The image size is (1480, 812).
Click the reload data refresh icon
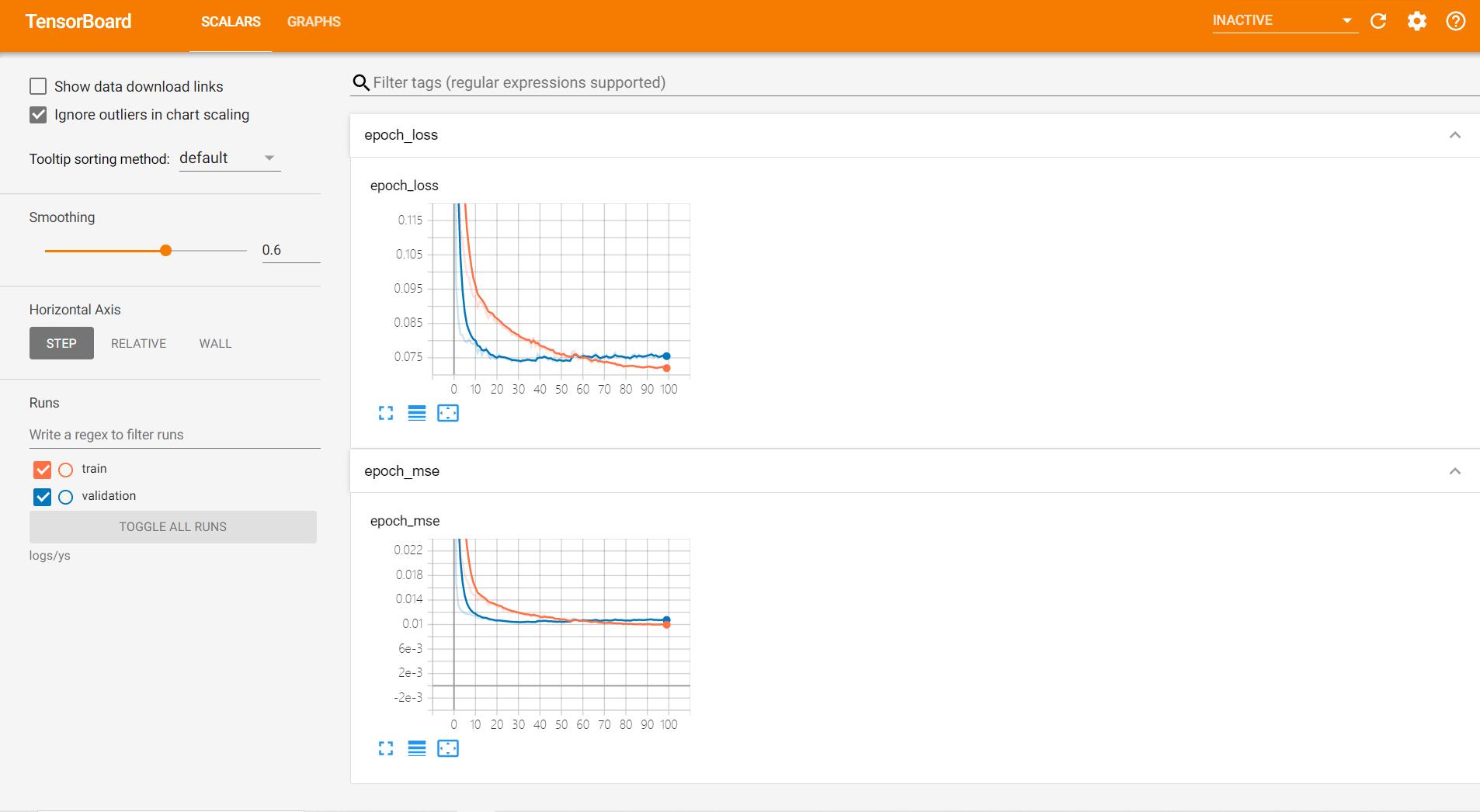[x=1378, y=21]
